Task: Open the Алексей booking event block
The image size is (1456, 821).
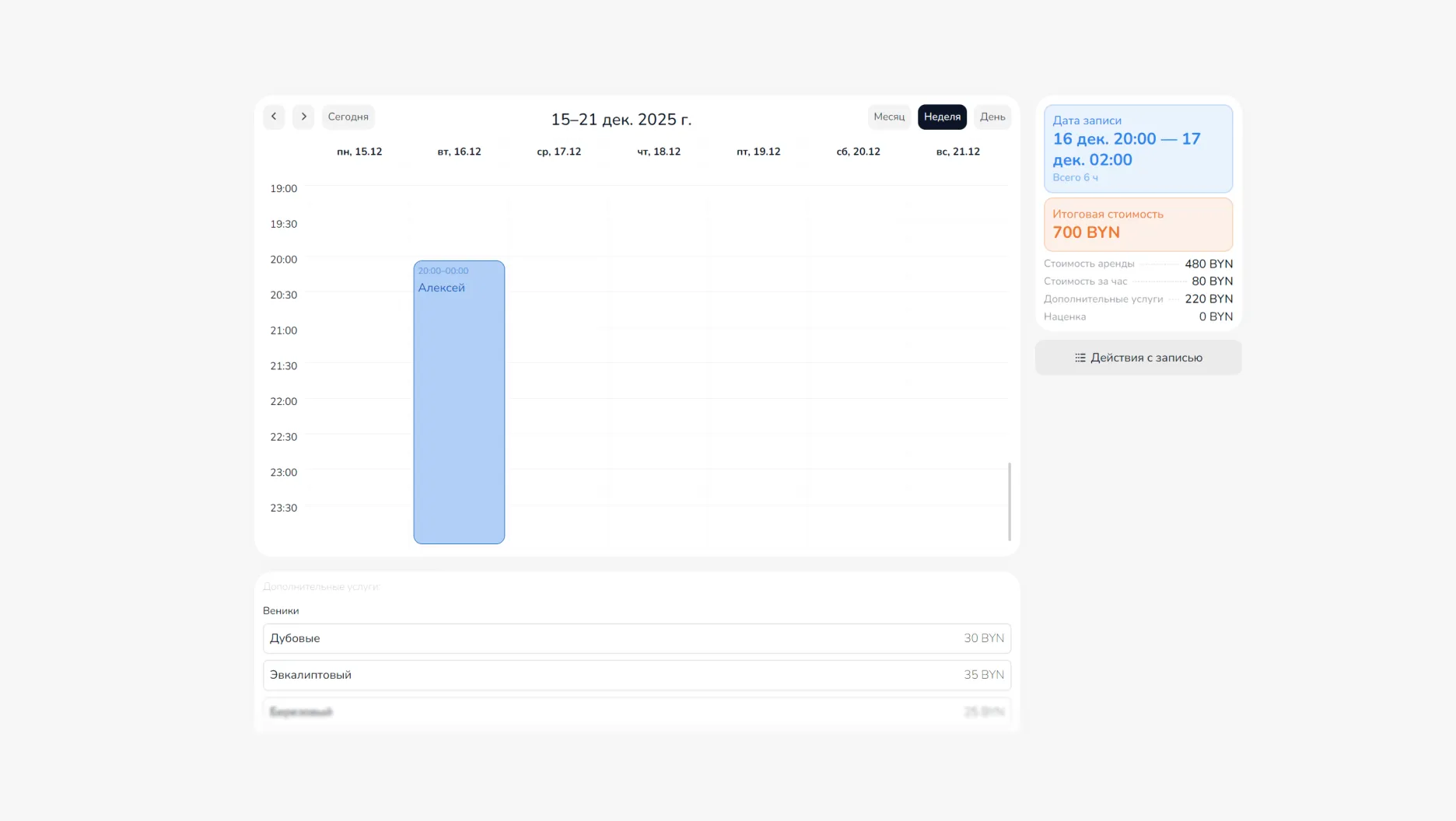Action: click(x=459, y=401)
